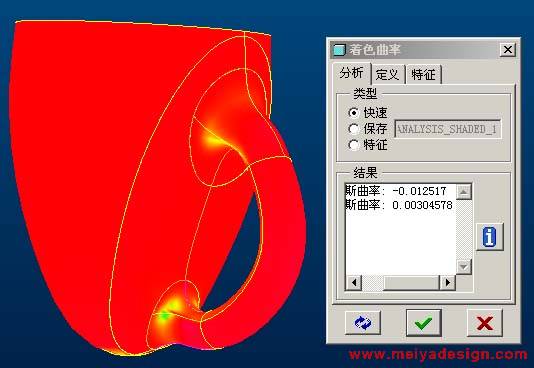Accept with the green checkmark button
The image size is (534, 368).
(x=423, y=322)
